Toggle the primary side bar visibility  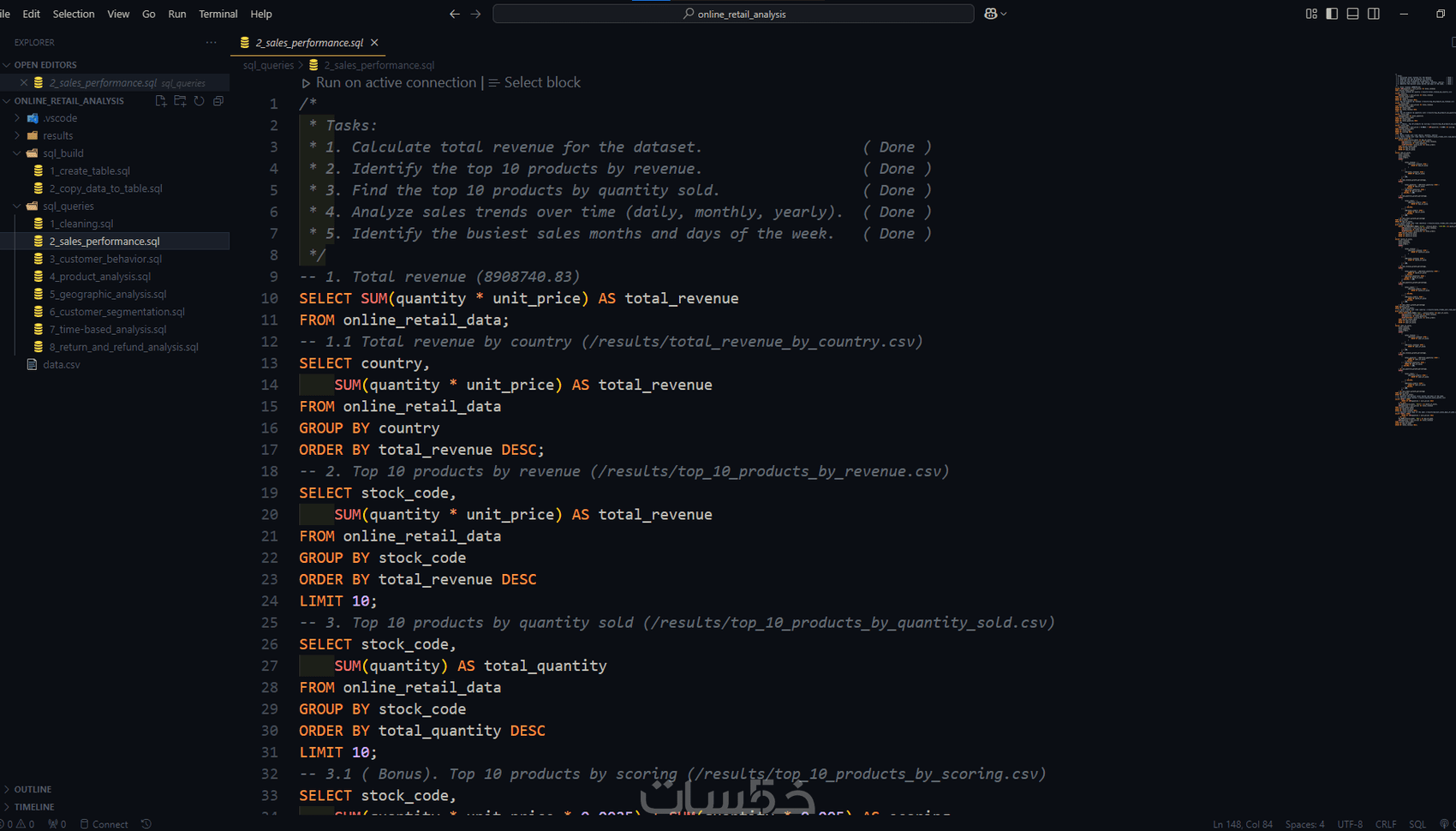tap(1332, 14)
